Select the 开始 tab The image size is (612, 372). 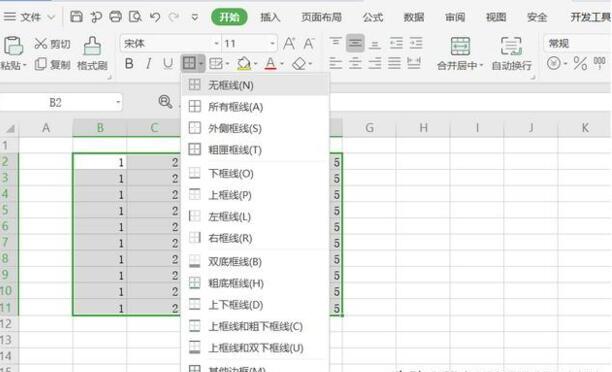[229, 17]
